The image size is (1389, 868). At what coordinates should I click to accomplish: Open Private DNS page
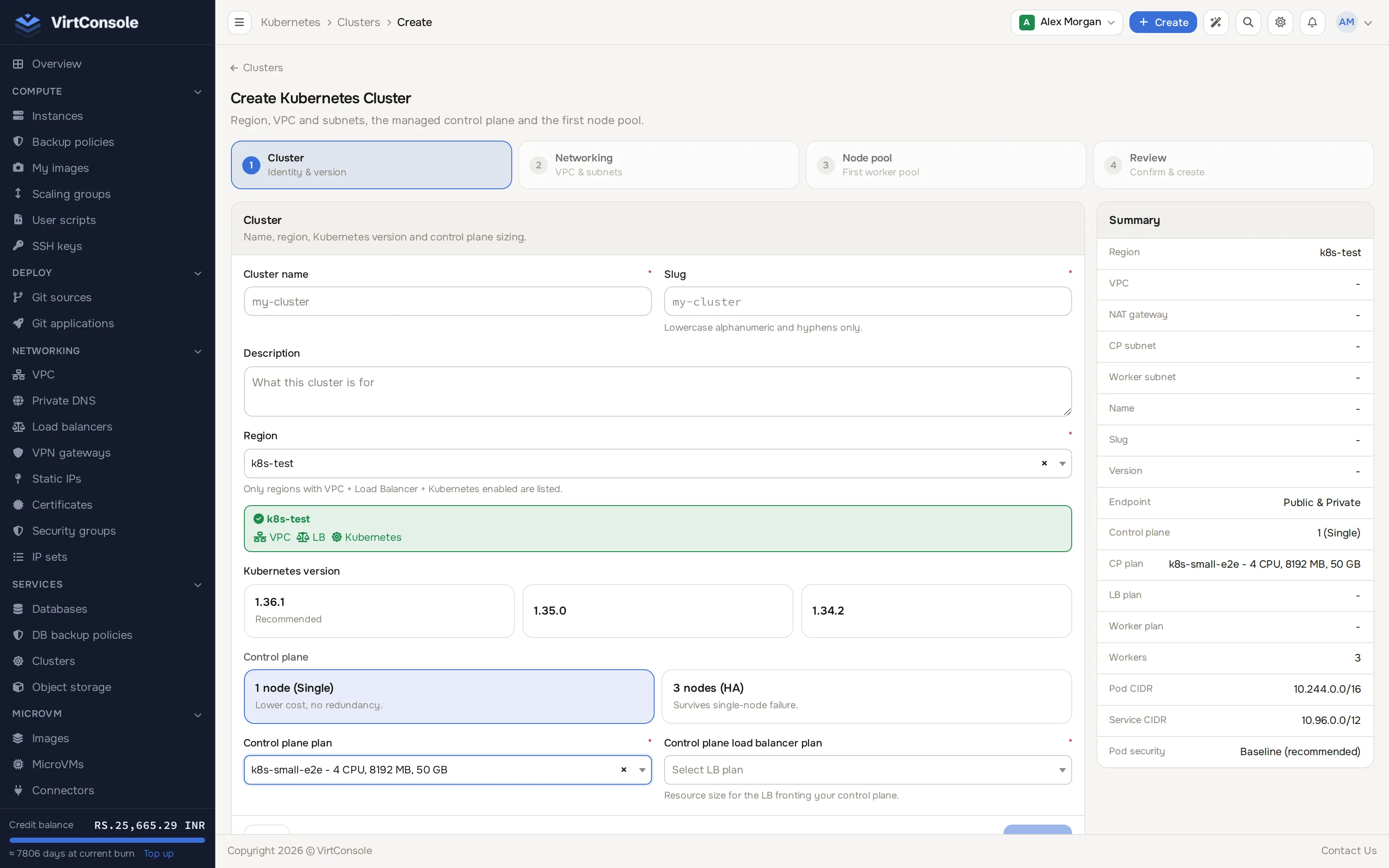pyautogui.click(x=107, y=401)
